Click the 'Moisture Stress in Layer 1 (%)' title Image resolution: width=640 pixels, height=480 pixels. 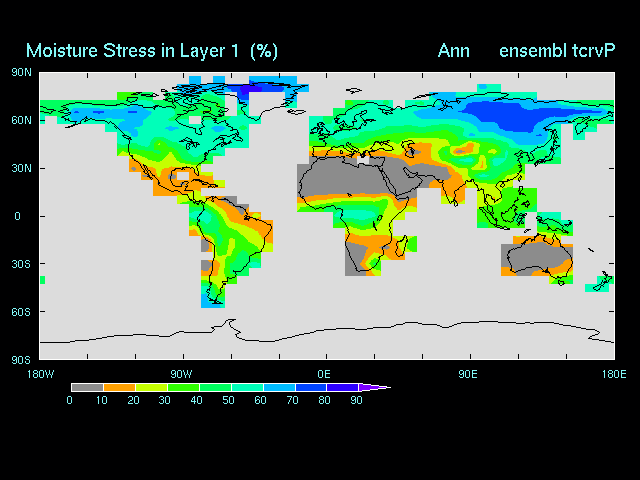point(152,50)
